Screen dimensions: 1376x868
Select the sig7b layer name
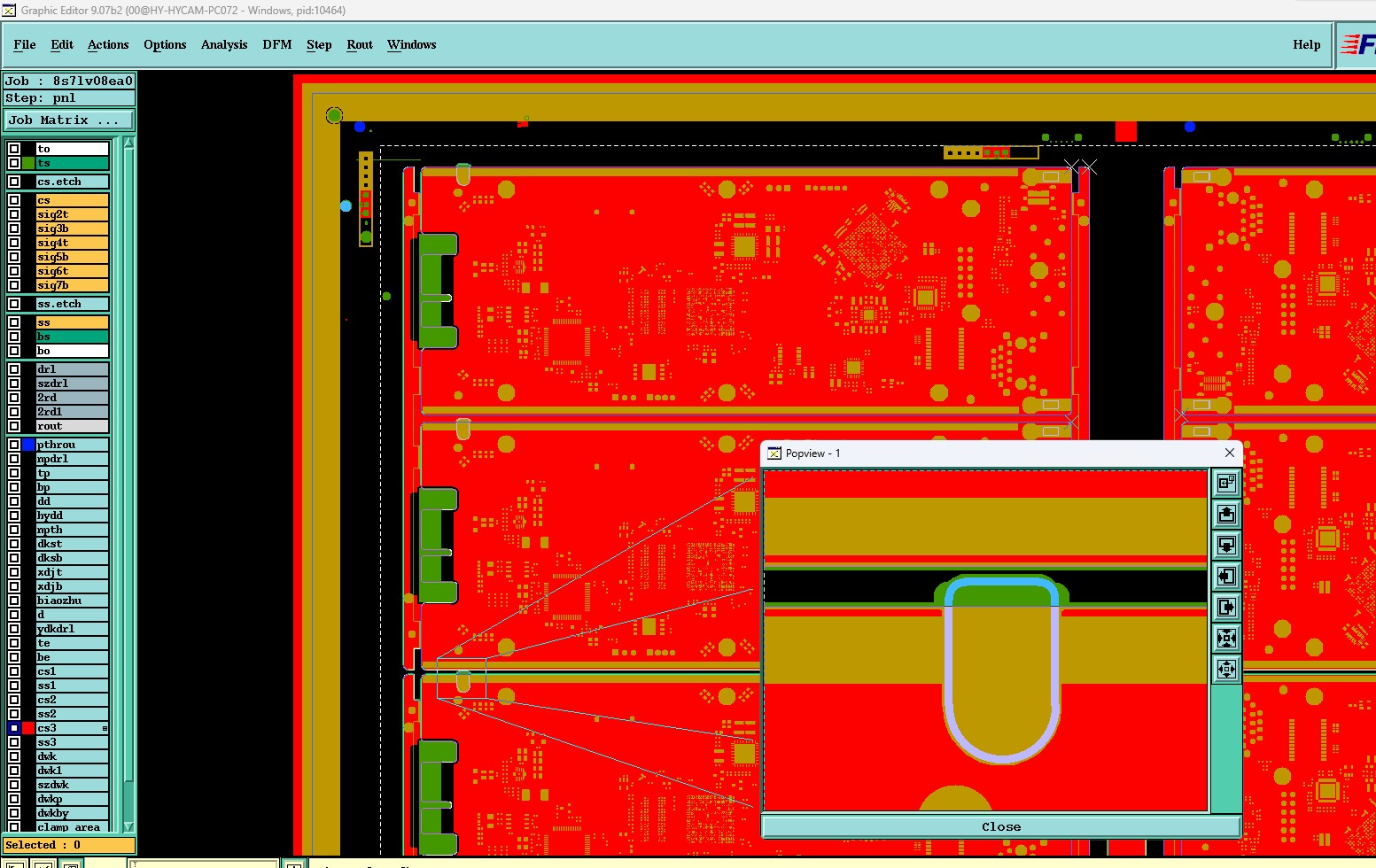(x=73, y=285)
